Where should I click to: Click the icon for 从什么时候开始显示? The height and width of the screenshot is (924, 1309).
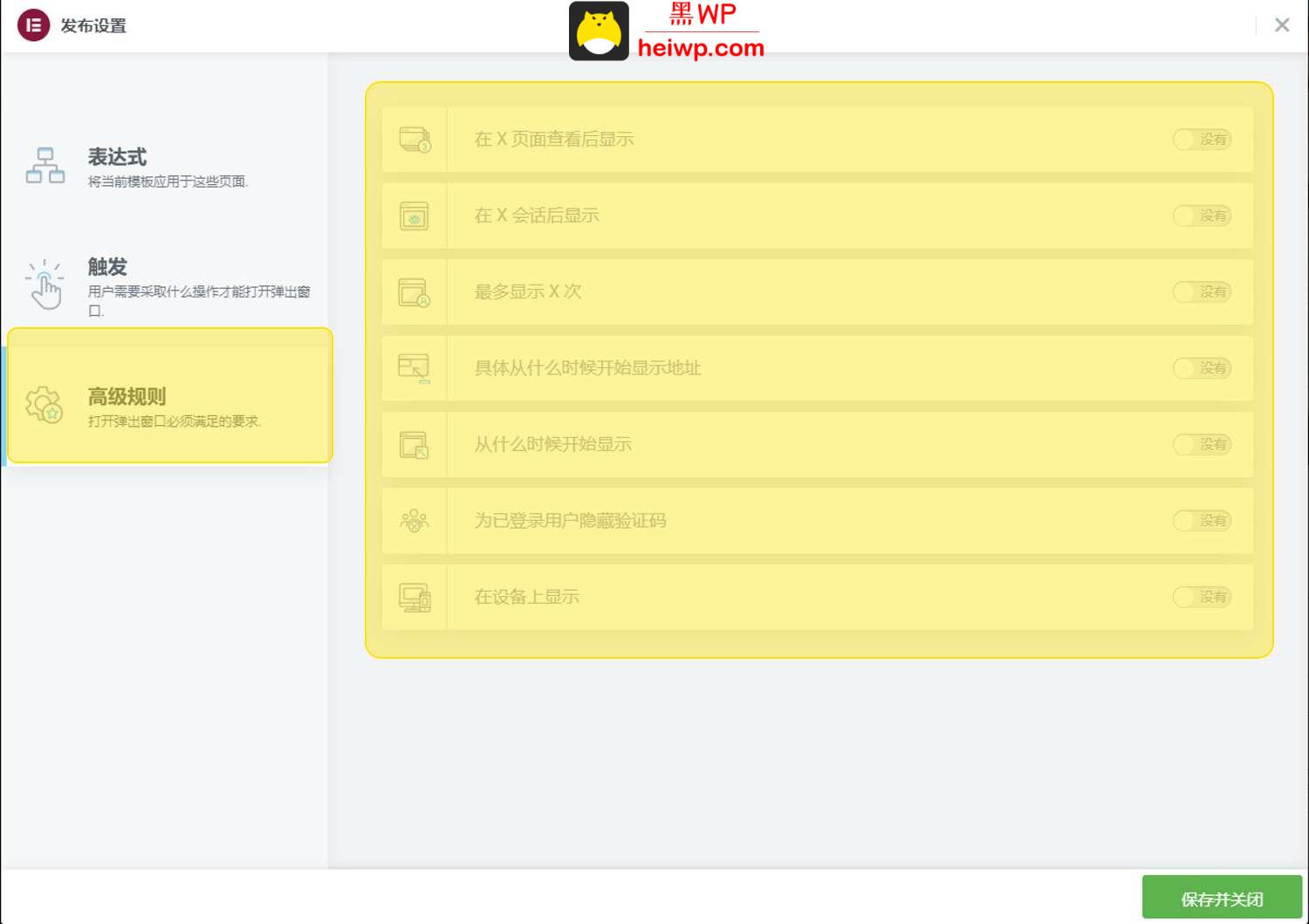click(x=415, y=445)
